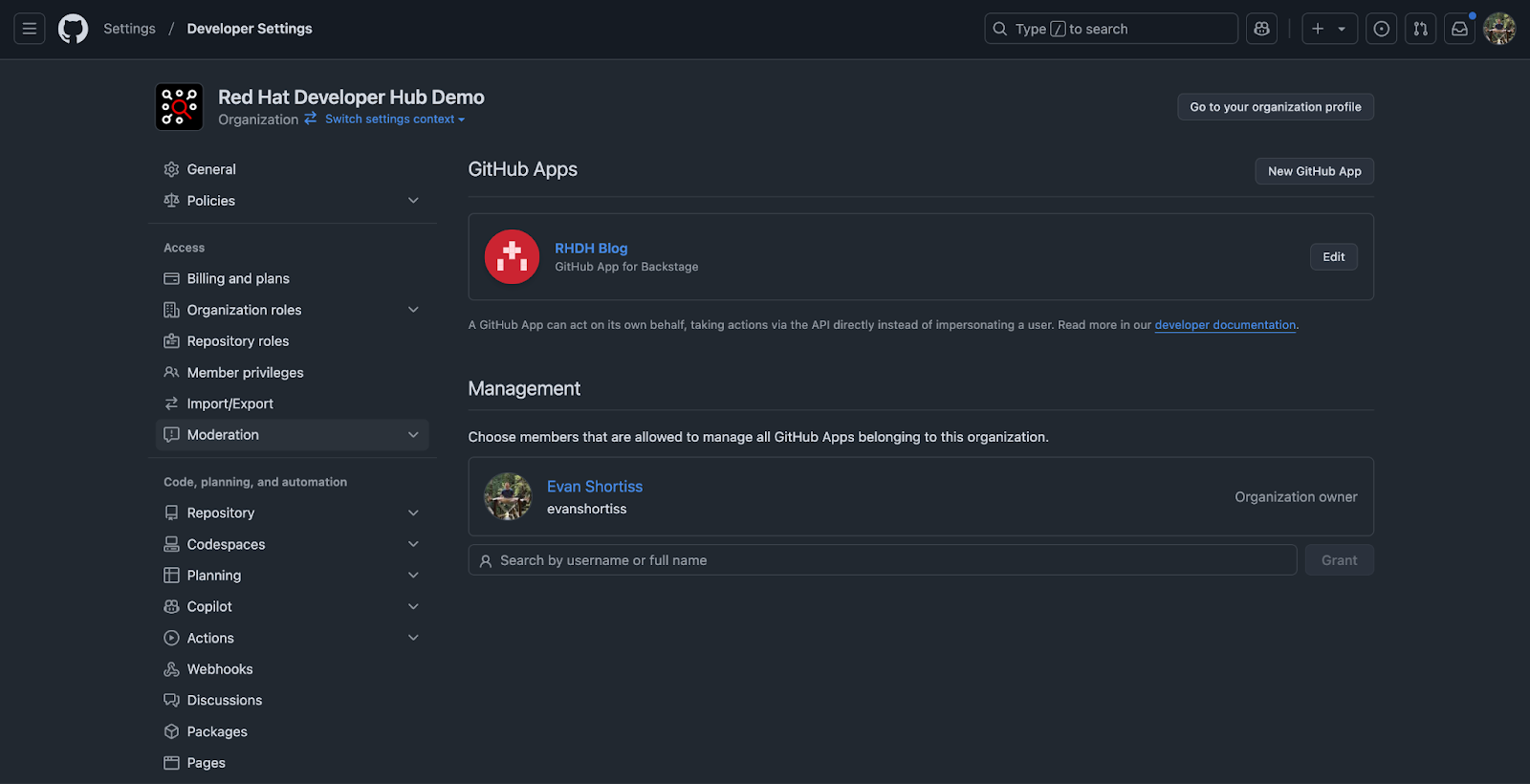
Task: Open the create-new dropdown caret
Action: (1342, 29)
